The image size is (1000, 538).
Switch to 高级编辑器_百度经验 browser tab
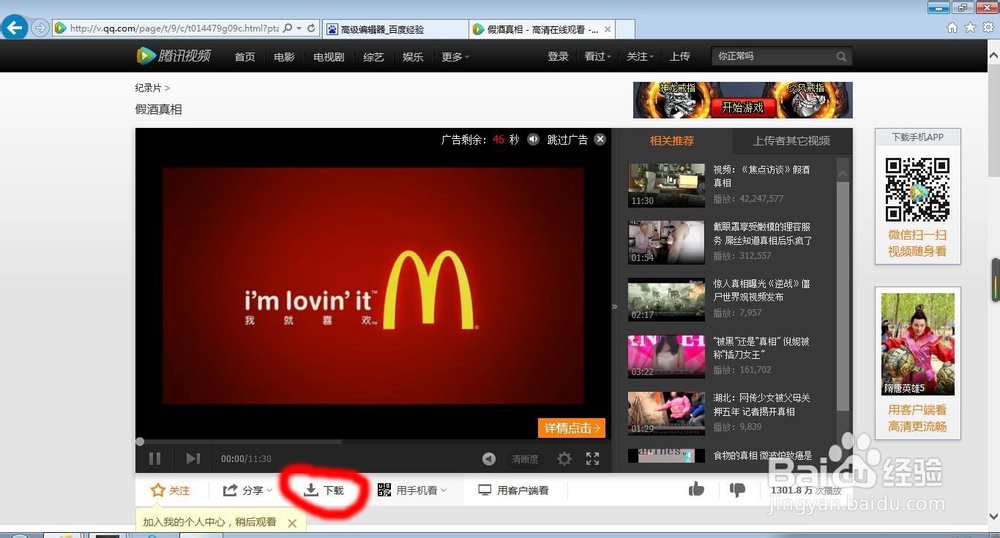click(395, 29)
